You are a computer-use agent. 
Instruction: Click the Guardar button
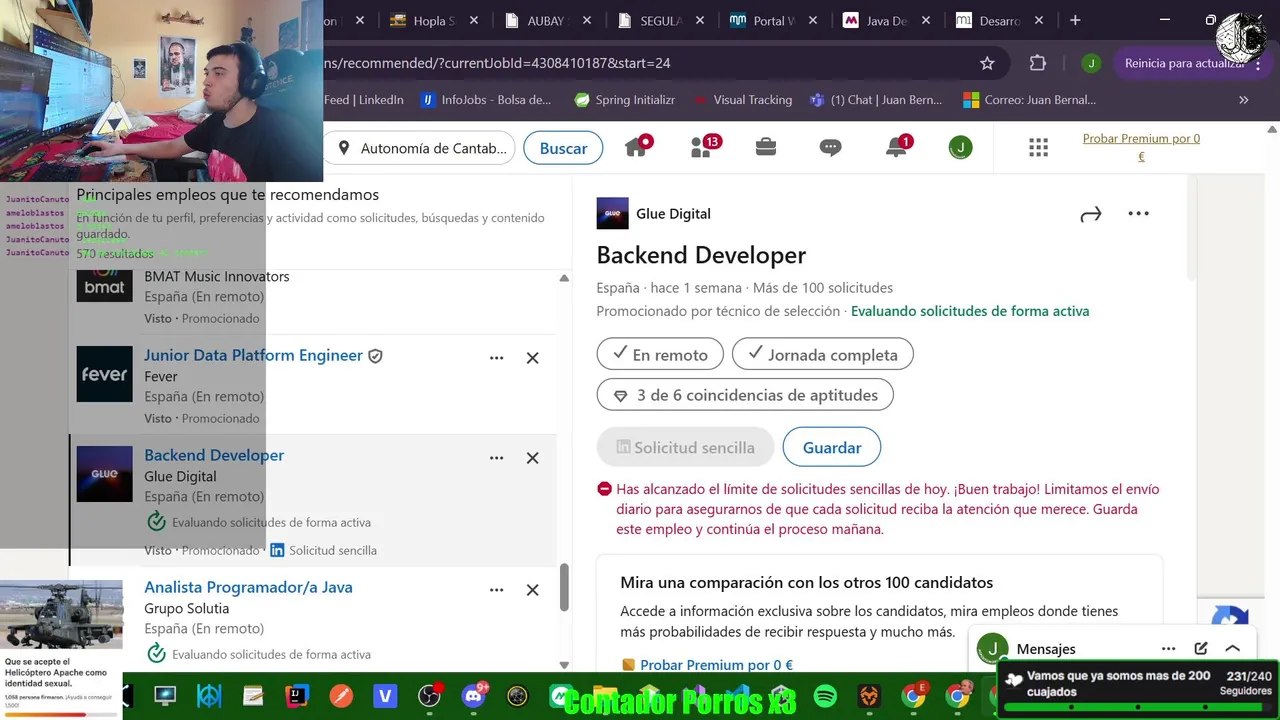pyautogui.click(x=831, y=447)
